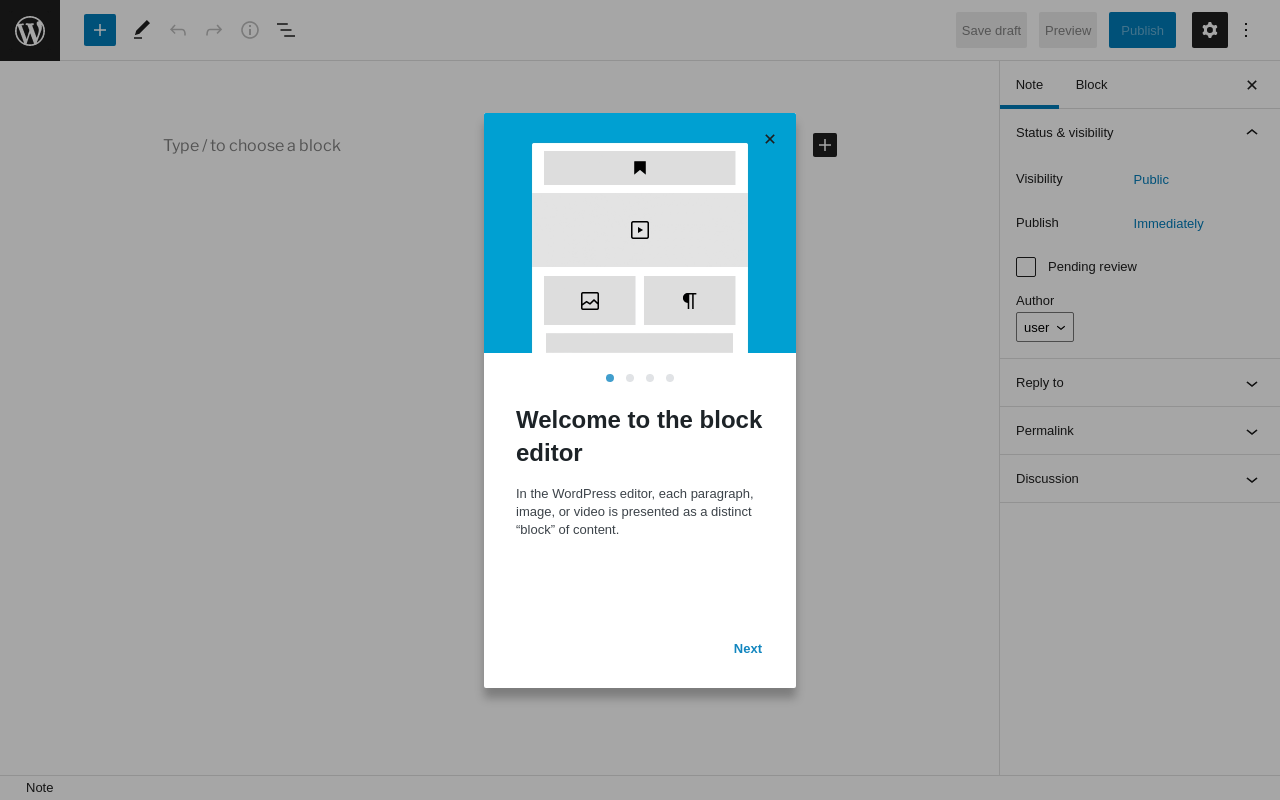Click the paragraph pilcrow icon in the illustration
Viewport: 1280px width, 800px height.
(x=690, y=301)
